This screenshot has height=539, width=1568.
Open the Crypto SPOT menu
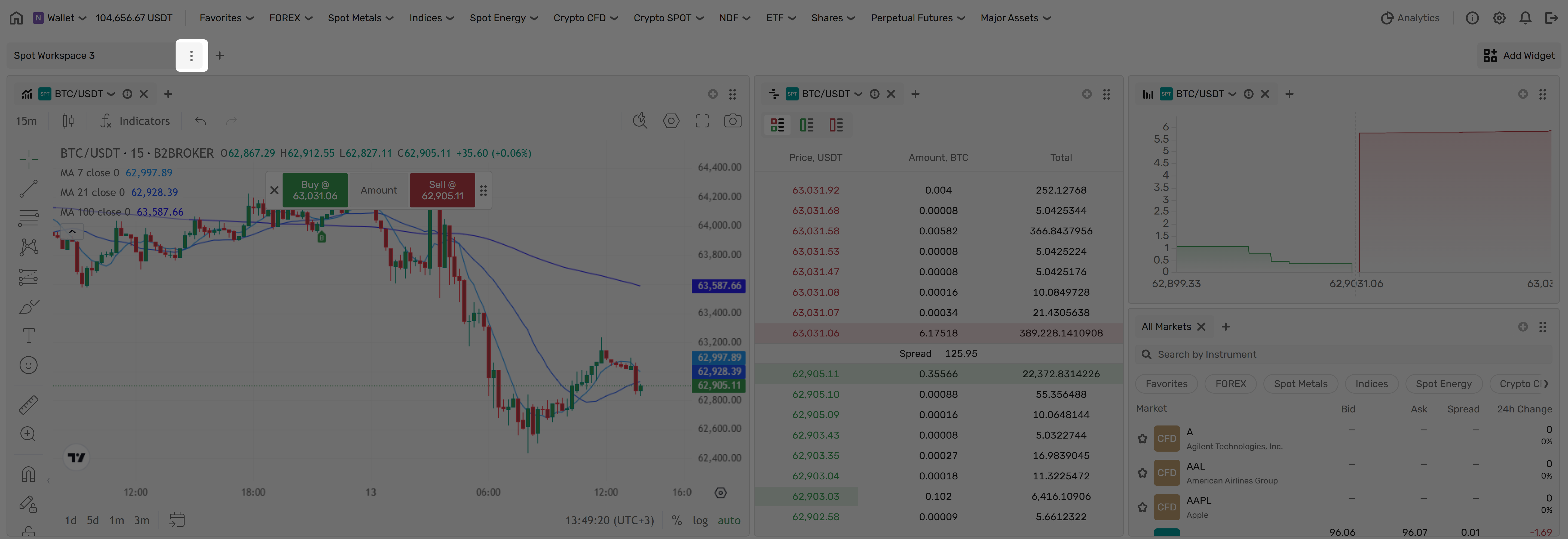point(668,18)
